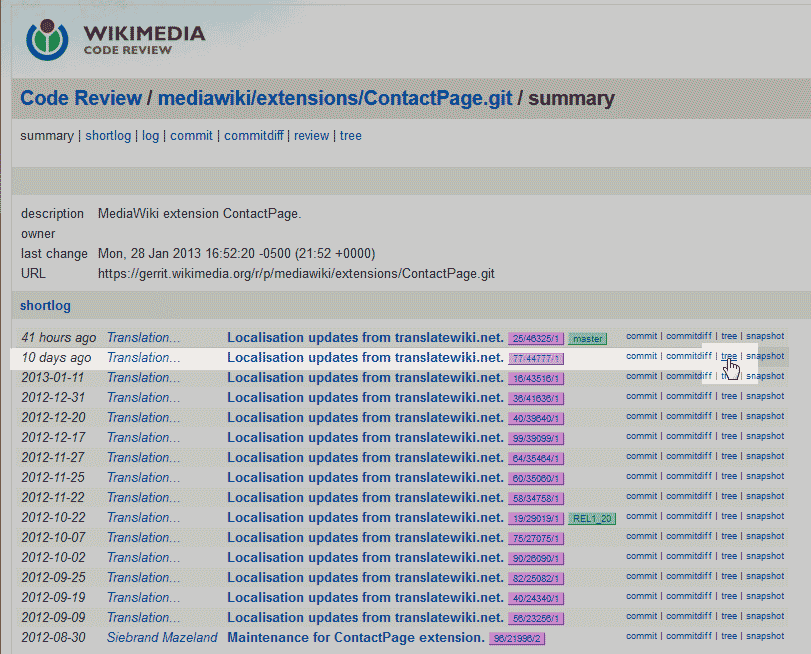Open tree link on 10 days ago row
This screenshot has width=811, height=654.
pyautogui.click(x=729, y=356)
